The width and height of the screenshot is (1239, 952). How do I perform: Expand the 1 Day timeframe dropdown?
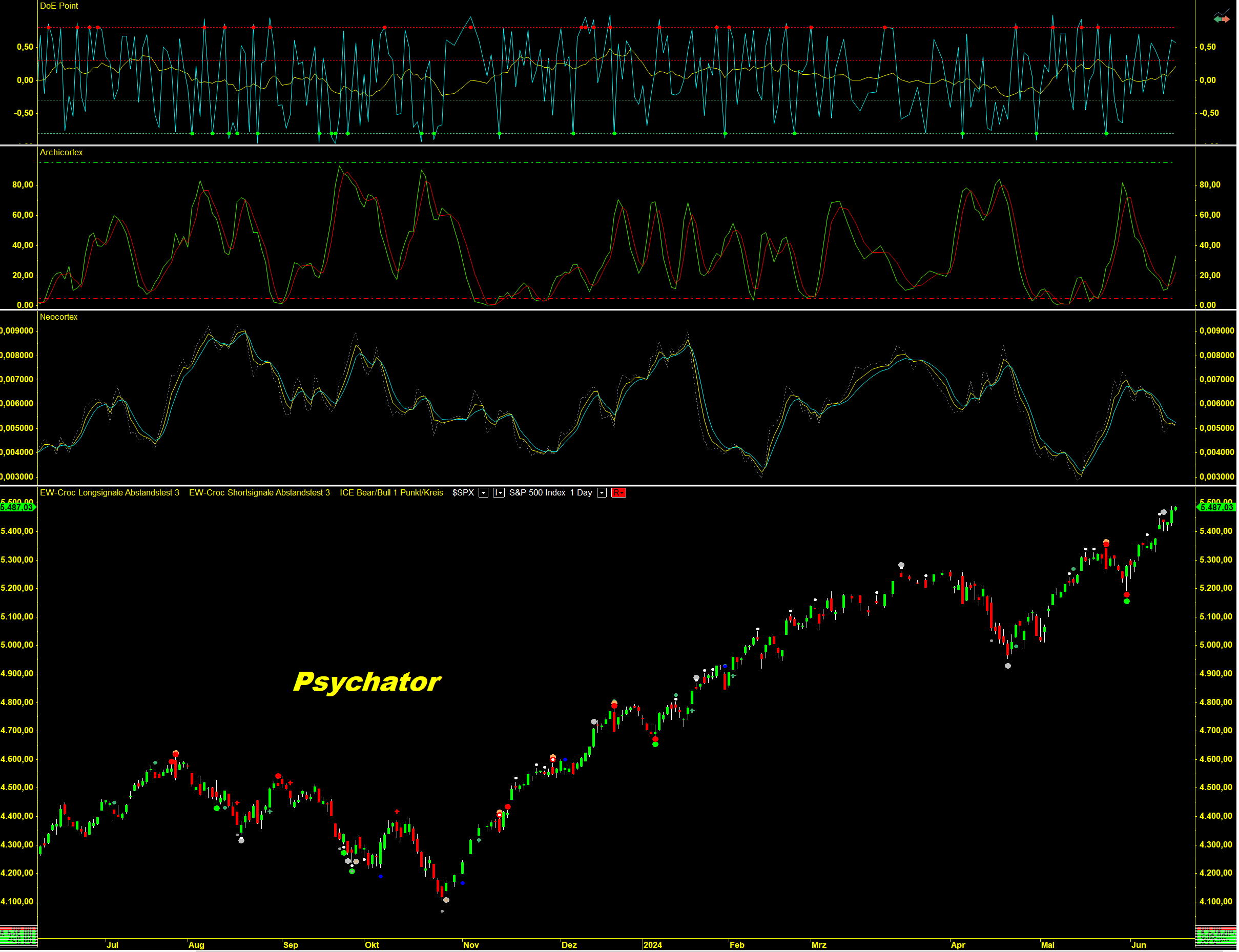point(602,493)
